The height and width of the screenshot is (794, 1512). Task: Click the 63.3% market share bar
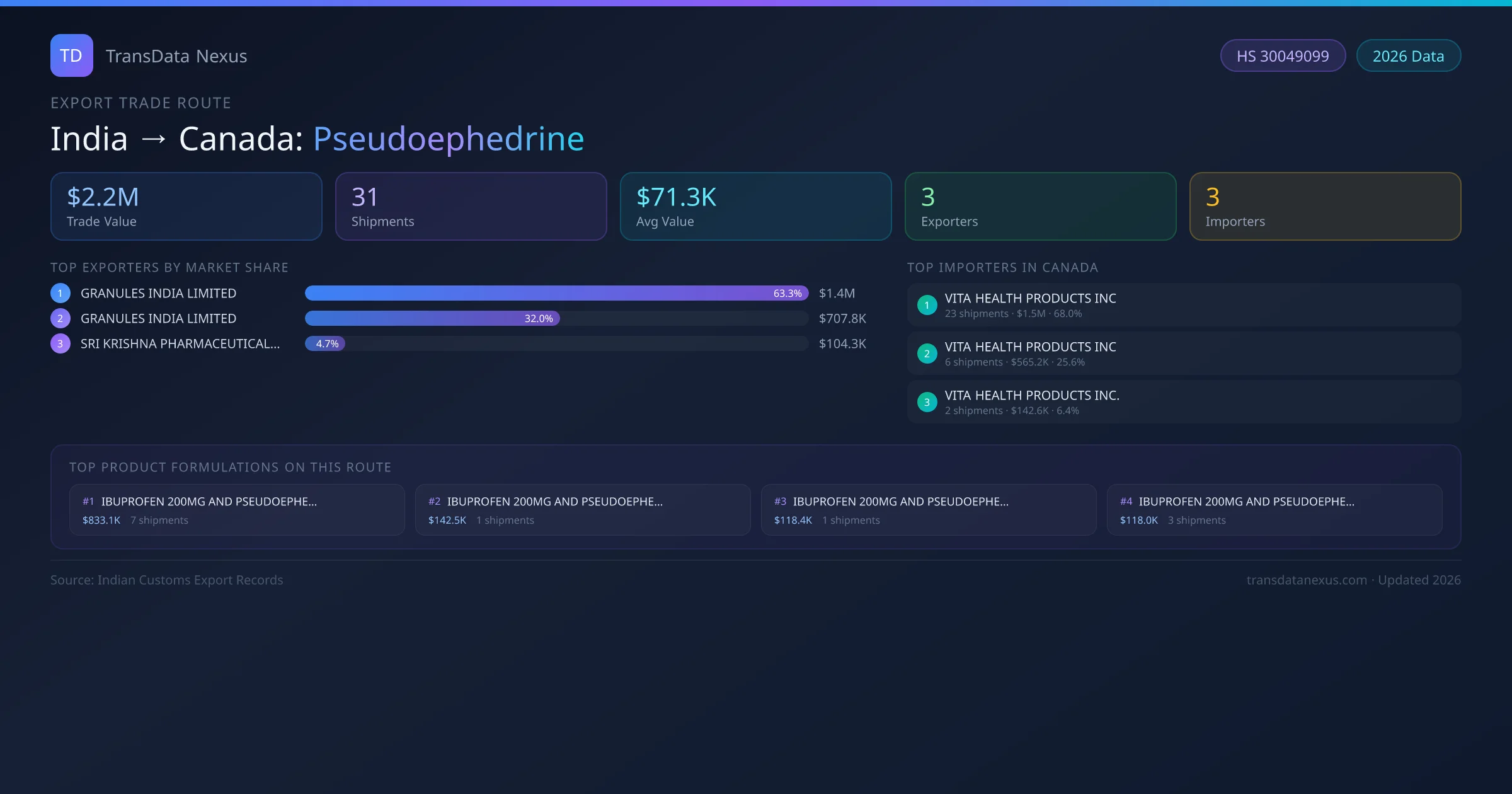(554, 293)
